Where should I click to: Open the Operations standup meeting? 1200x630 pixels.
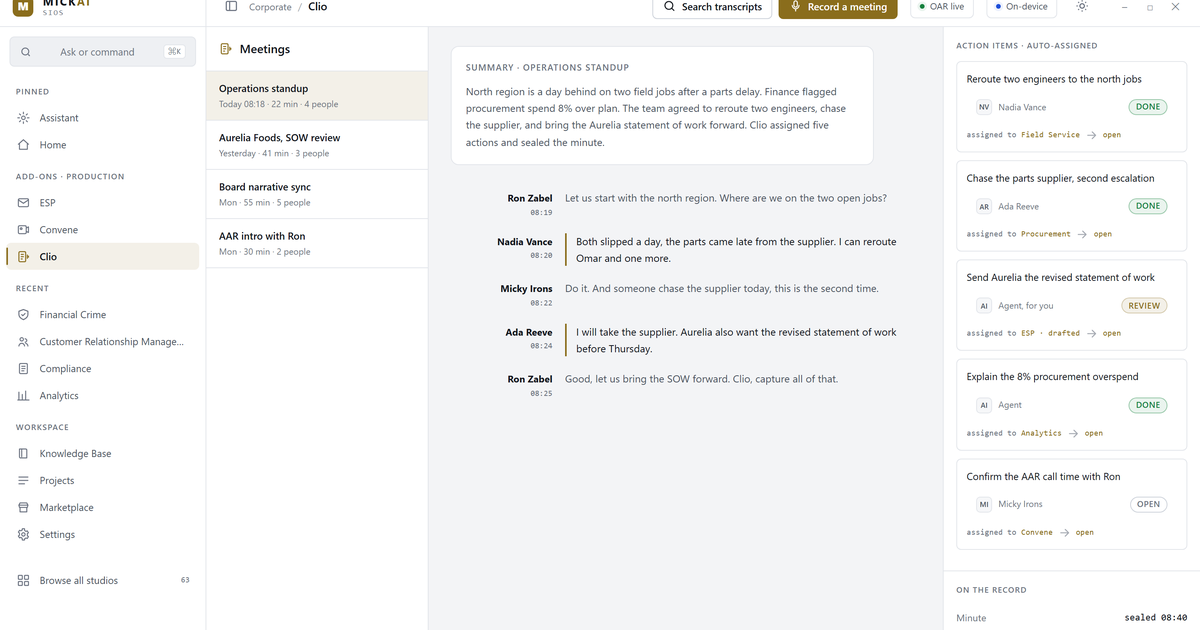click(317, 96)
